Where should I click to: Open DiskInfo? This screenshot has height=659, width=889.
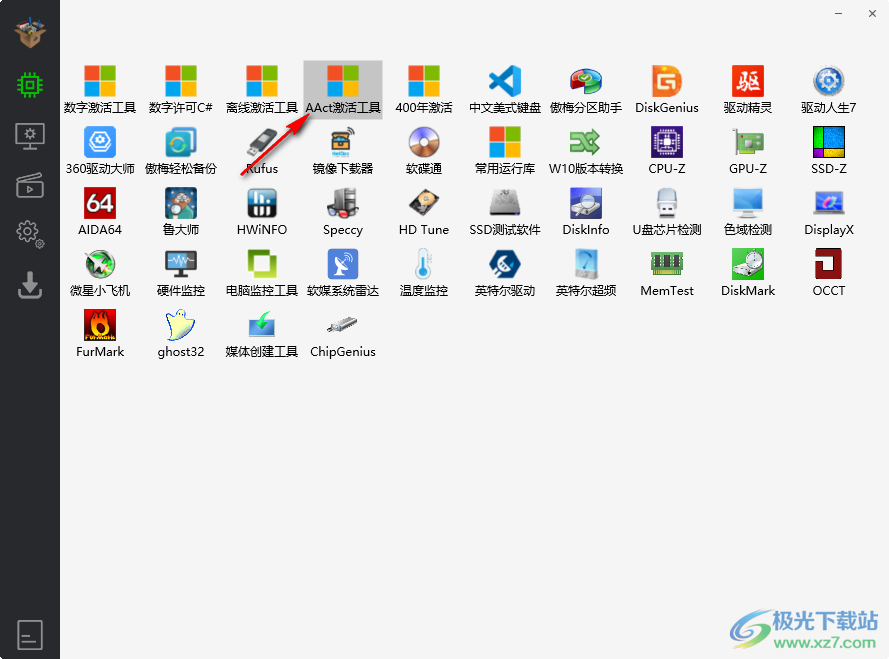point(586,212)
